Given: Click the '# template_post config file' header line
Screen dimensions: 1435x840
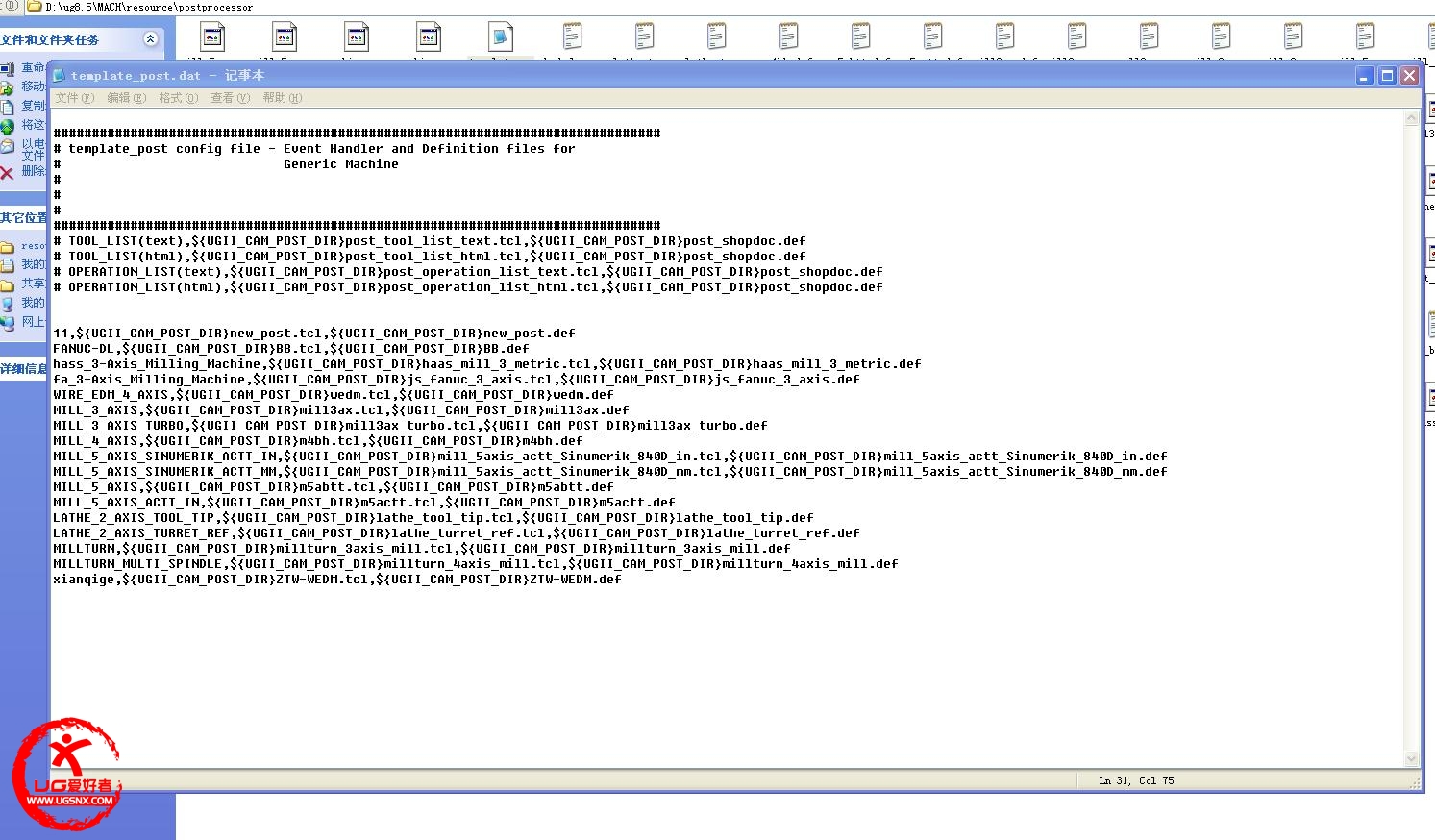Looking at the screenshot, I should click(314, 149).
